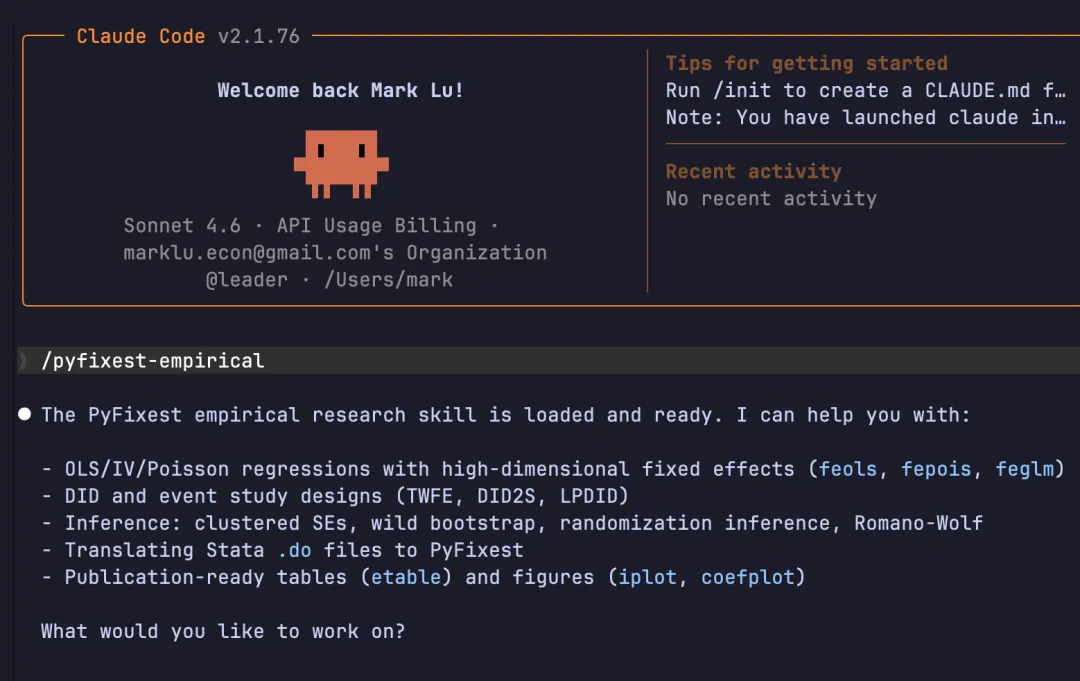Click the 'etable' function name
Viewport: 1080px width, 681px height.
pos(406,577)
